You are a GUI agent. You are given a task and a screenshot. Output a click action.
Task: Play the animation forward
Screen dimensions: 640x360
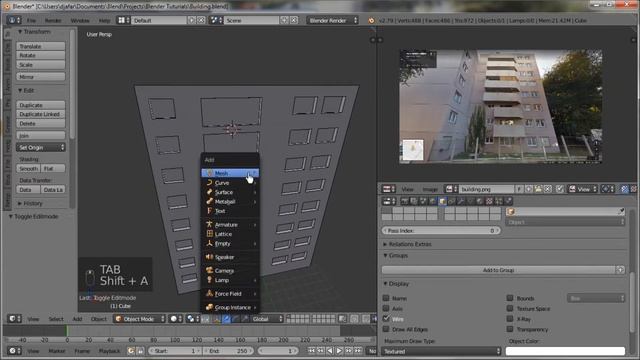pyautogui.click(x=339, y=351)
